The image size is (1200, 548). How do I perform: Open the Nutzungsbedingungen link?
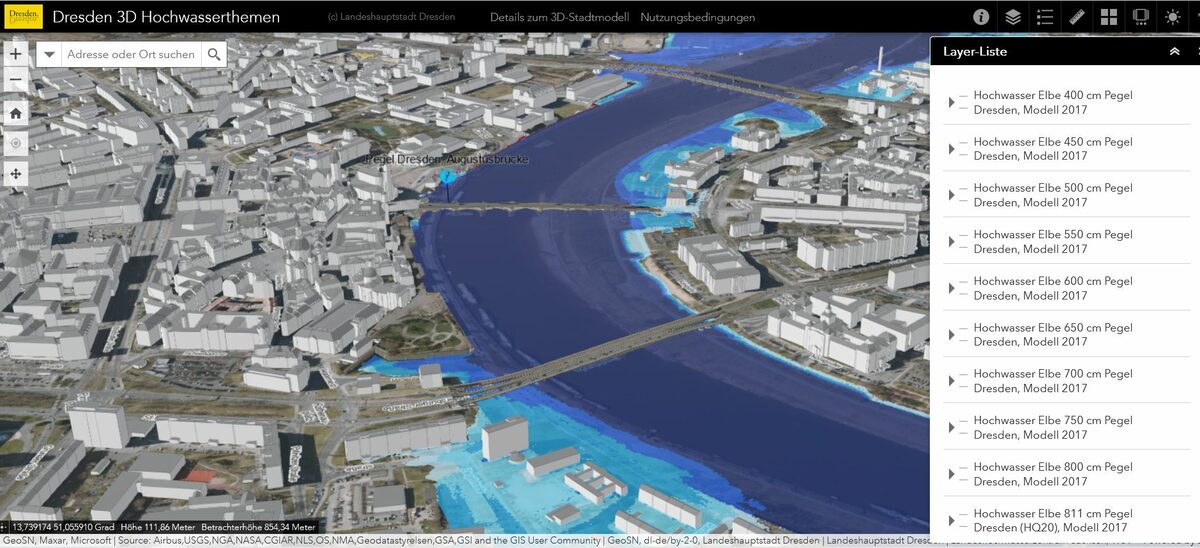(697, 18)
